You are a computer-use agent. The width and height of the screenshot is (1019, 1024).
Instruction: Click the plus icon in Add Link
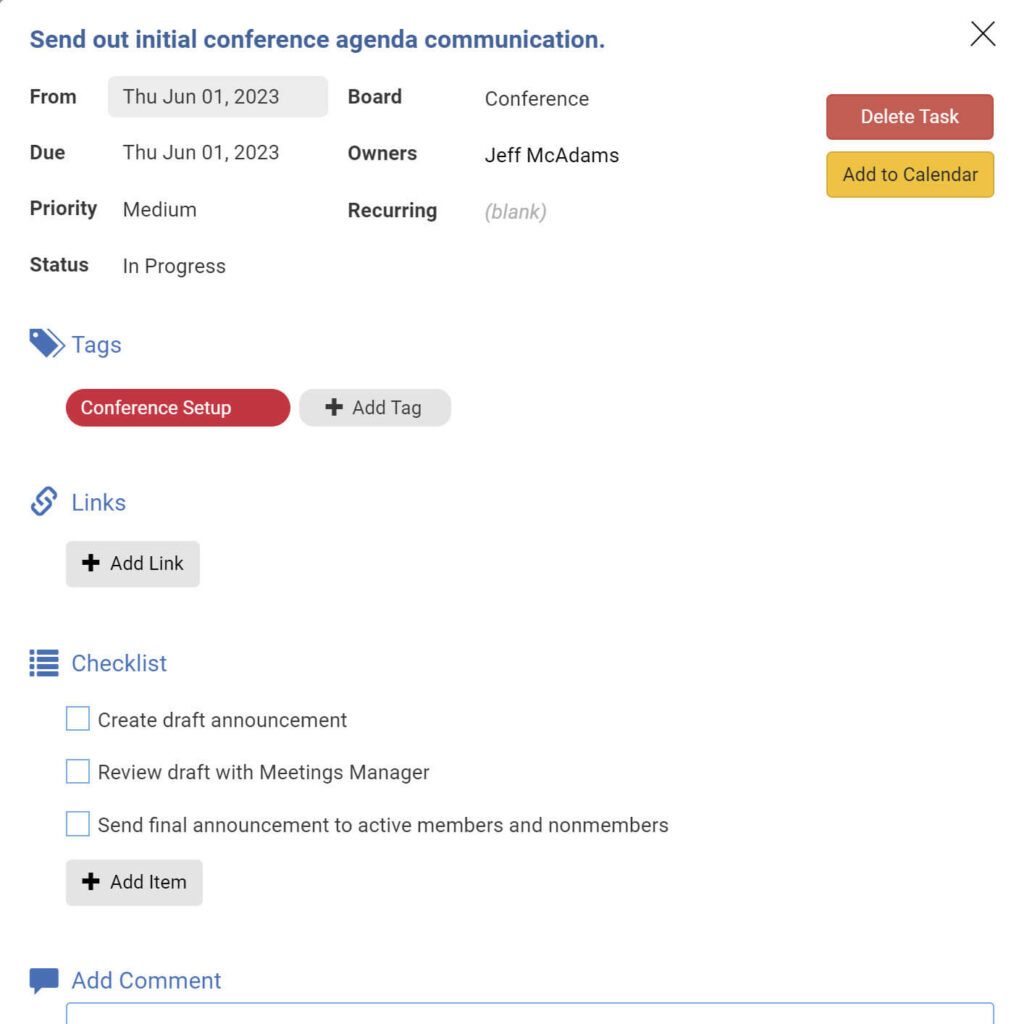pos(91,564)
